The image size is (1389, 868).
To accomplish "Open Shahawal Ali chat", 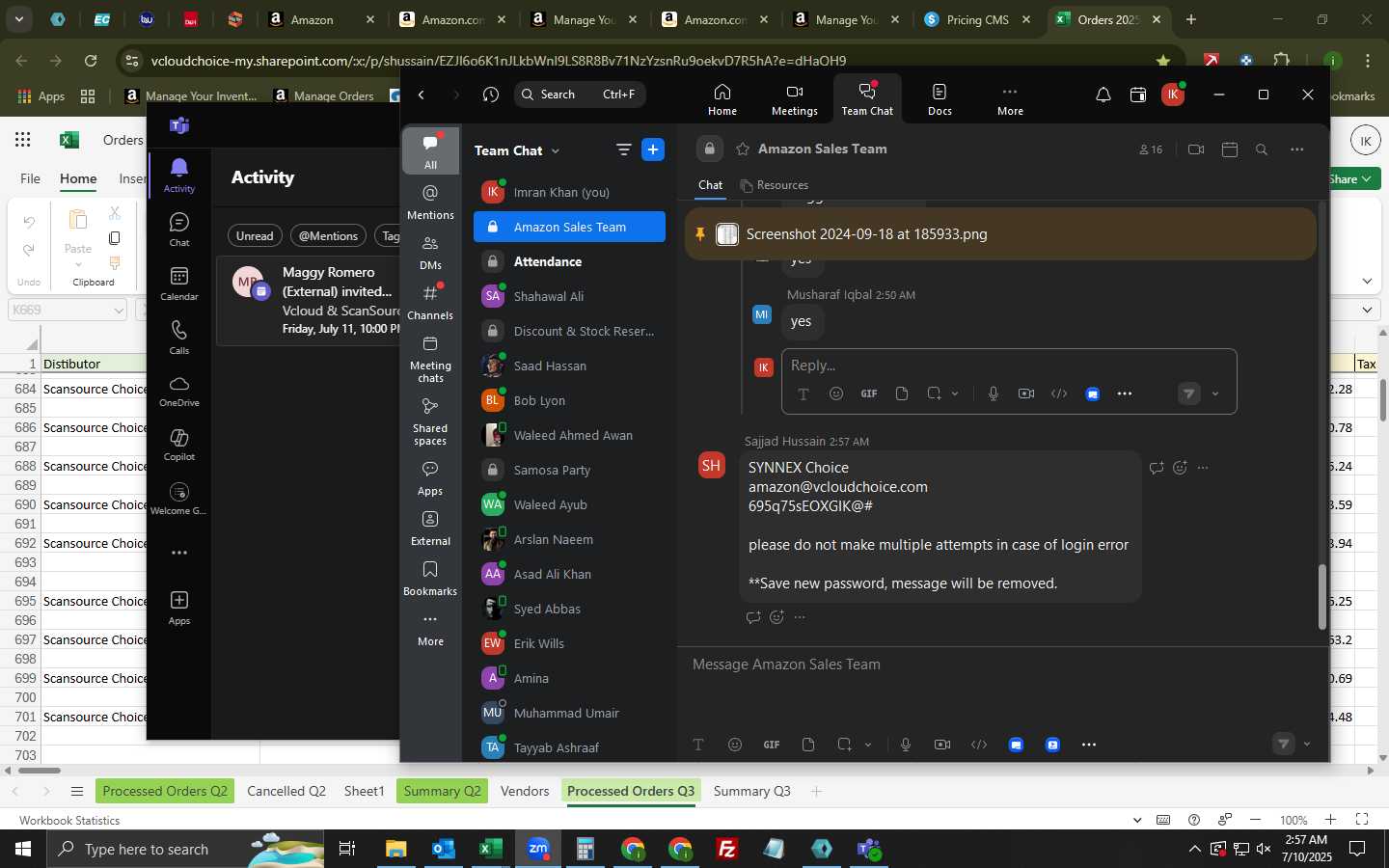I will pyautogui.click(x=569, y=296).
